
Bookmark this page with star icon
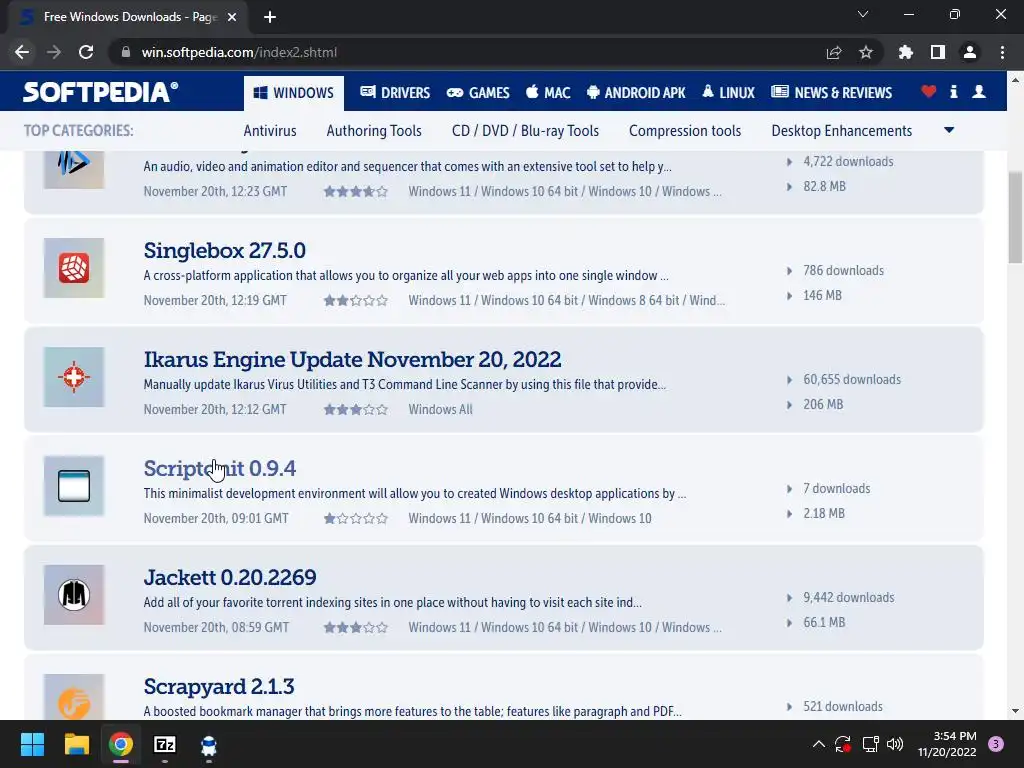click(866, 52)
